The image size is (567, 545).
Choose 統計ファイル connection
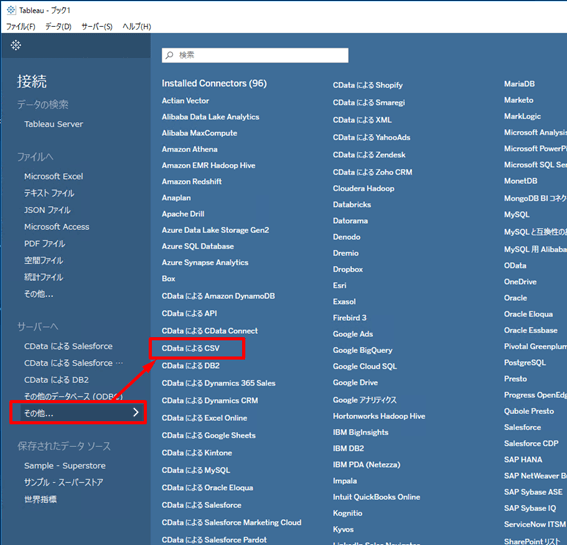(43, 277)
